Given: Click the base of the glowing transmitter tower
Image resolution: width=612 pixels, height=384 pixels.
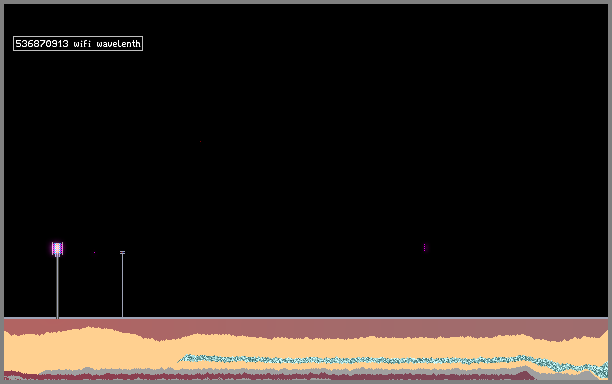Looking at the screenshot, I should [x=57, y=316].
